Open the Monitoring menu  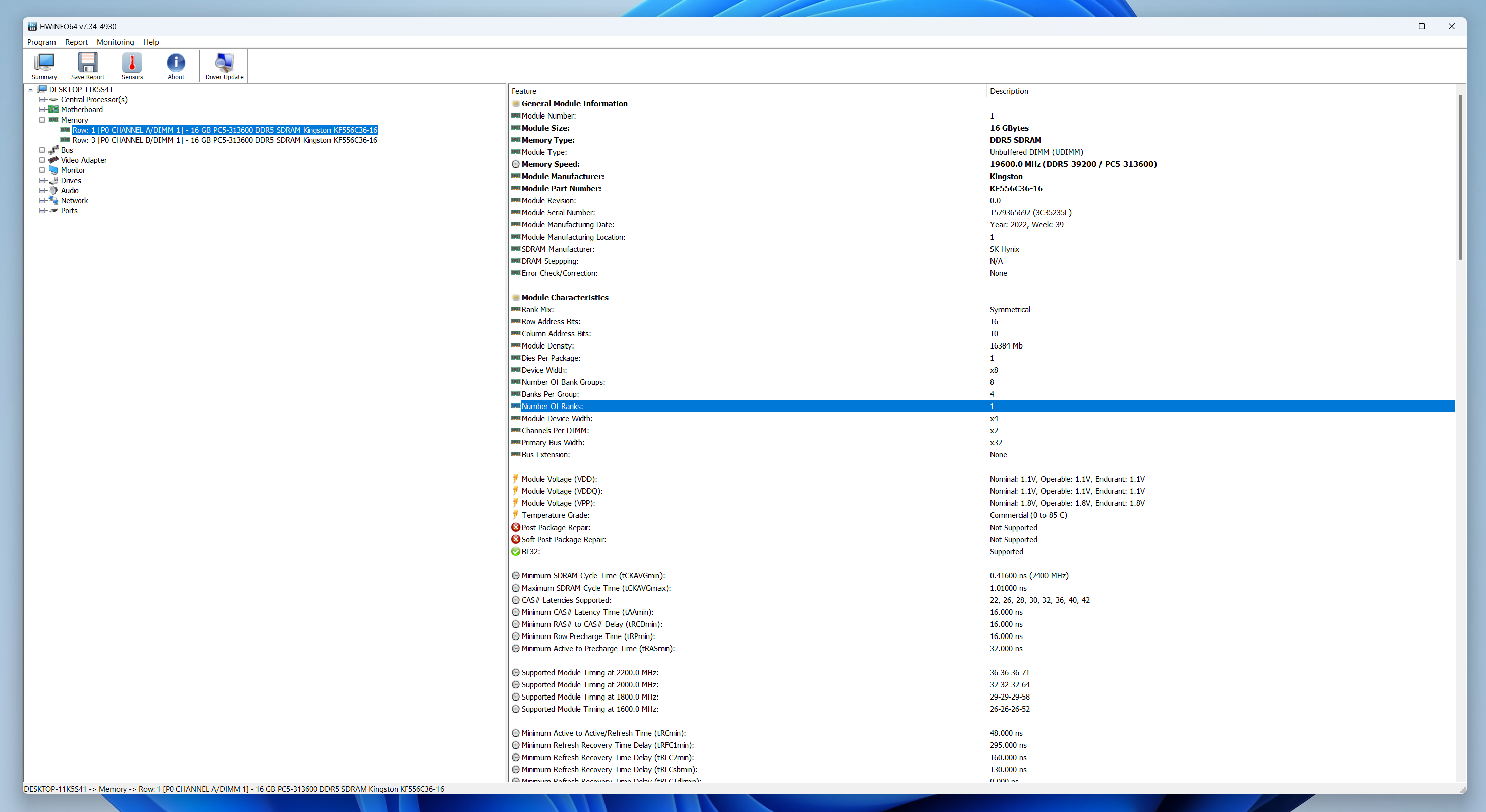coord(116,42)
